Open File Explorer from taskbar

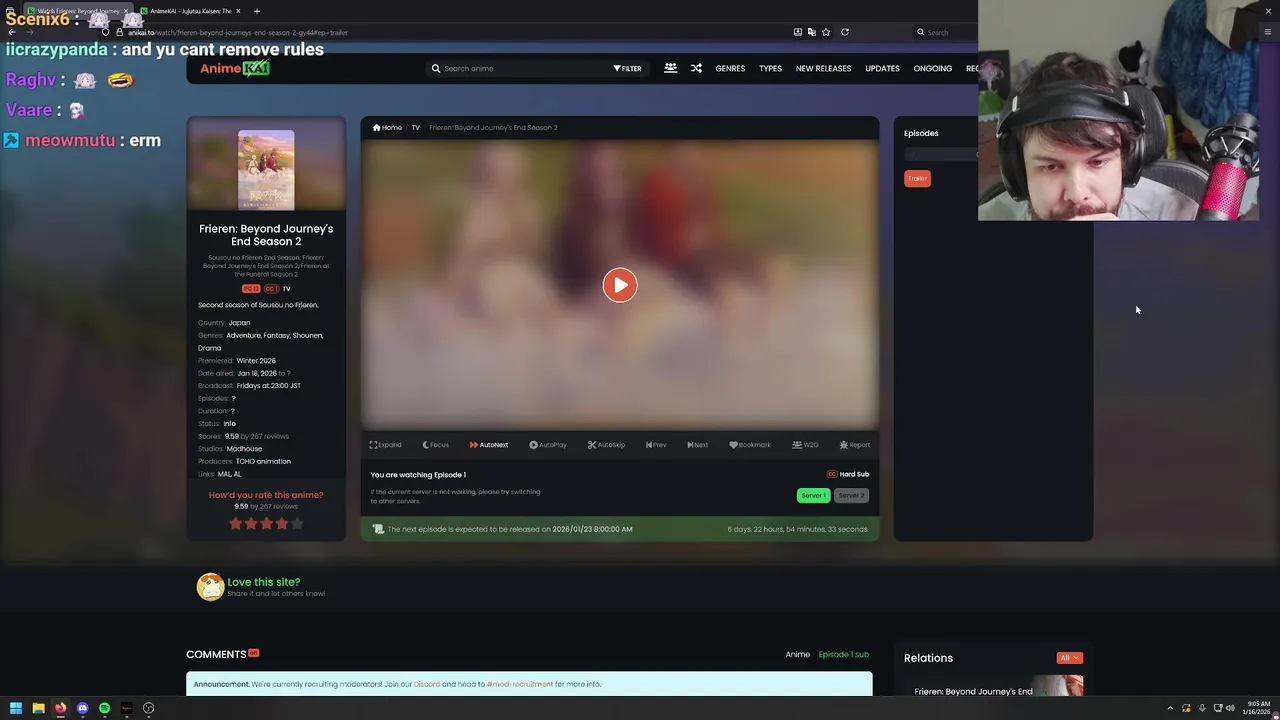pos(38,708)
